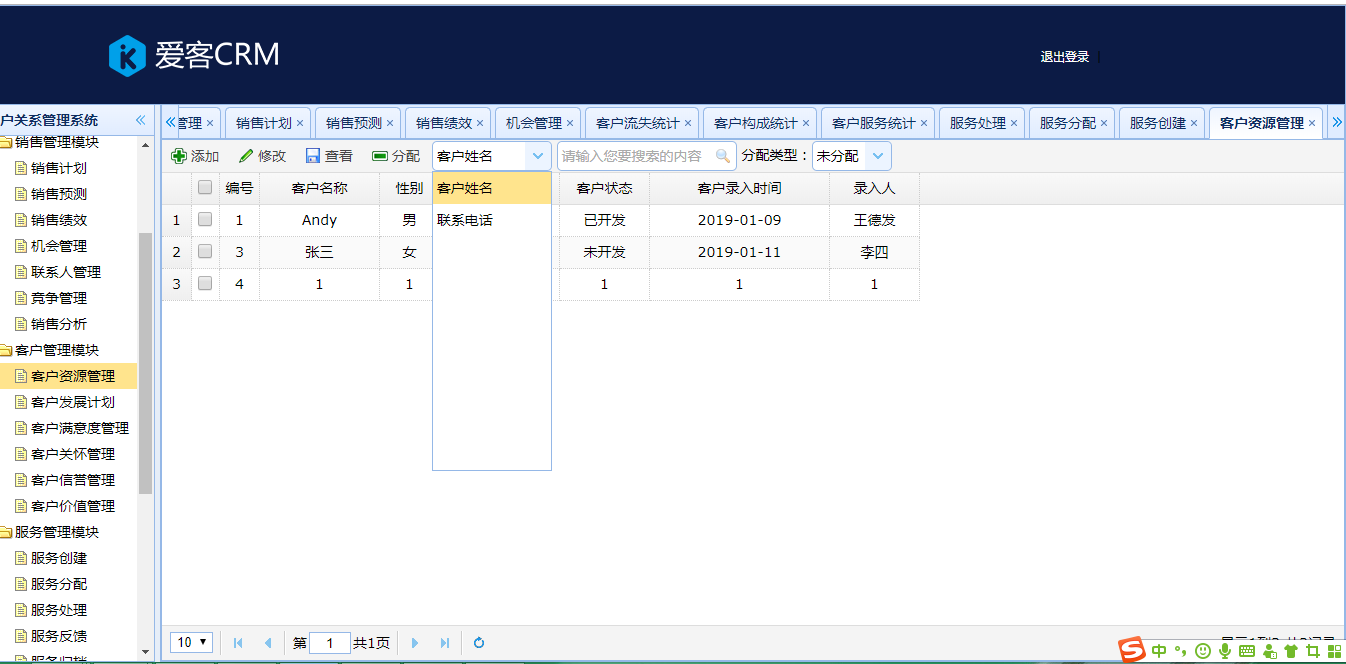Click the search content input field

click(635, 156)
